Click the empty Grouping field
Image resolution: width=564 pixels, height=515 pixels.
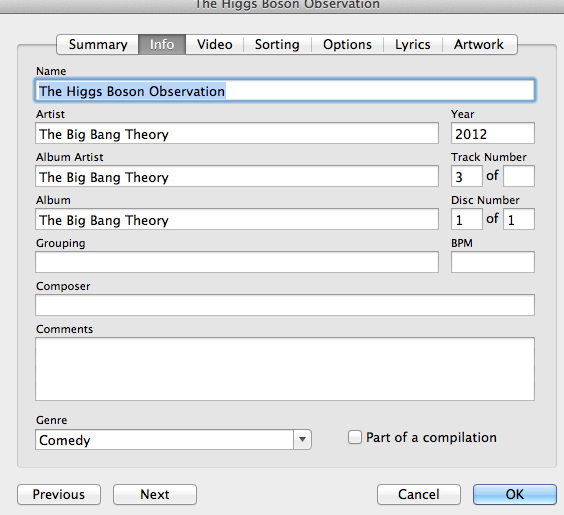tap(237, 262)
